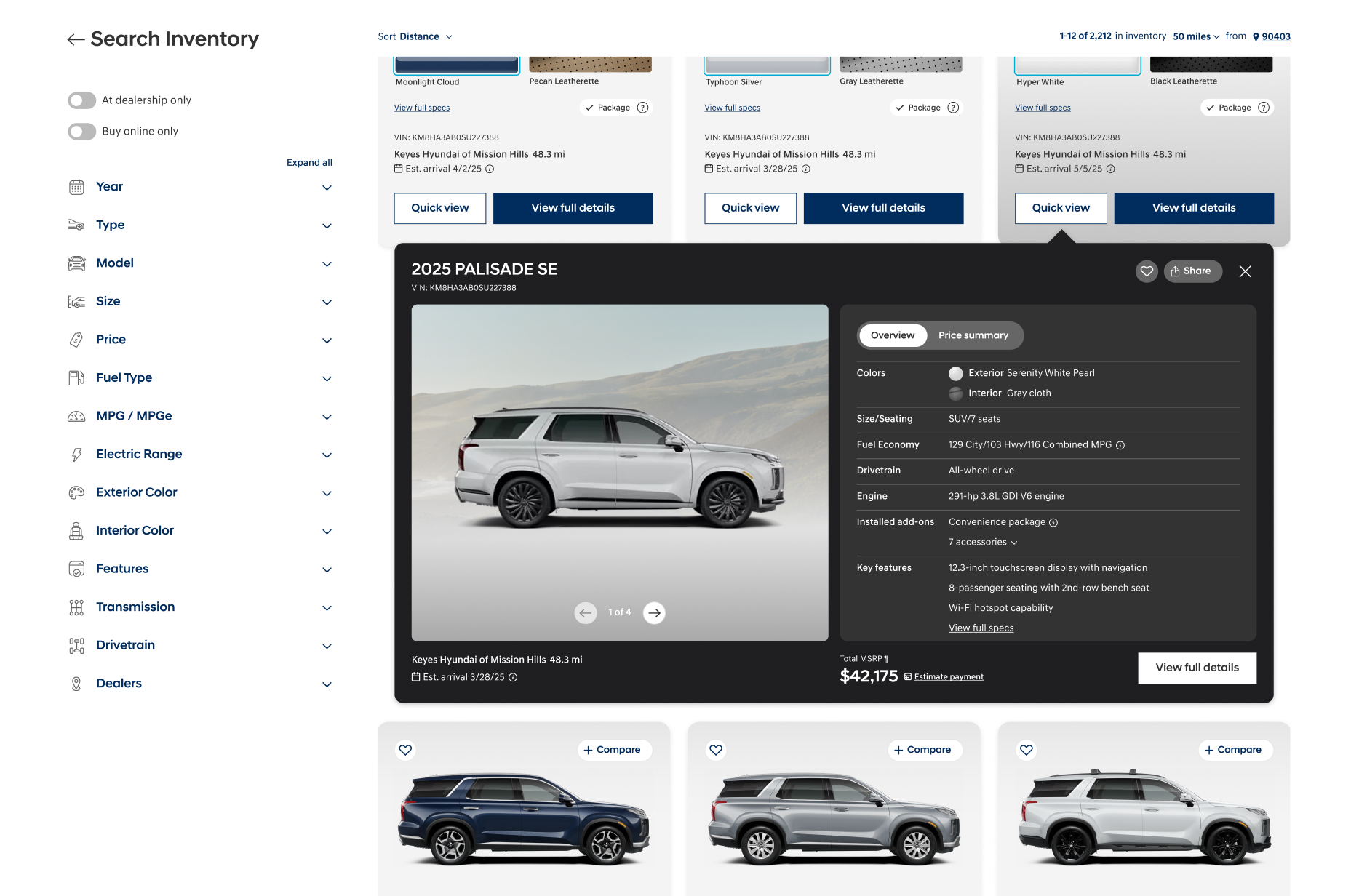Viewport: 1359px width, 896px height.
Task: Select Pecan Leatherette interior swatch
Action: [590, 64]
